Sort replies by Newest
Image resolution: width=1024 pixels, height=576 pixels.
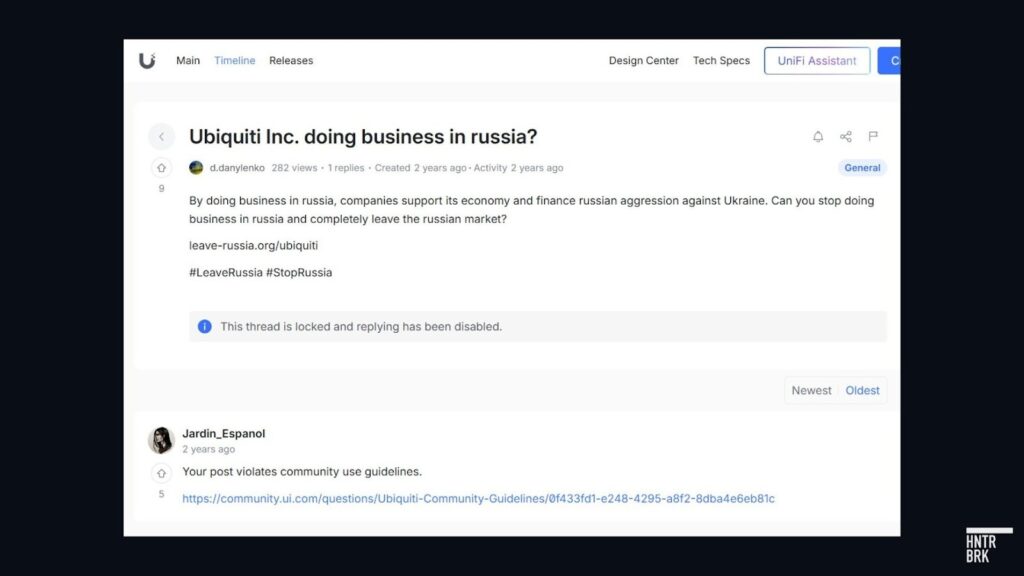coord(811,391)
